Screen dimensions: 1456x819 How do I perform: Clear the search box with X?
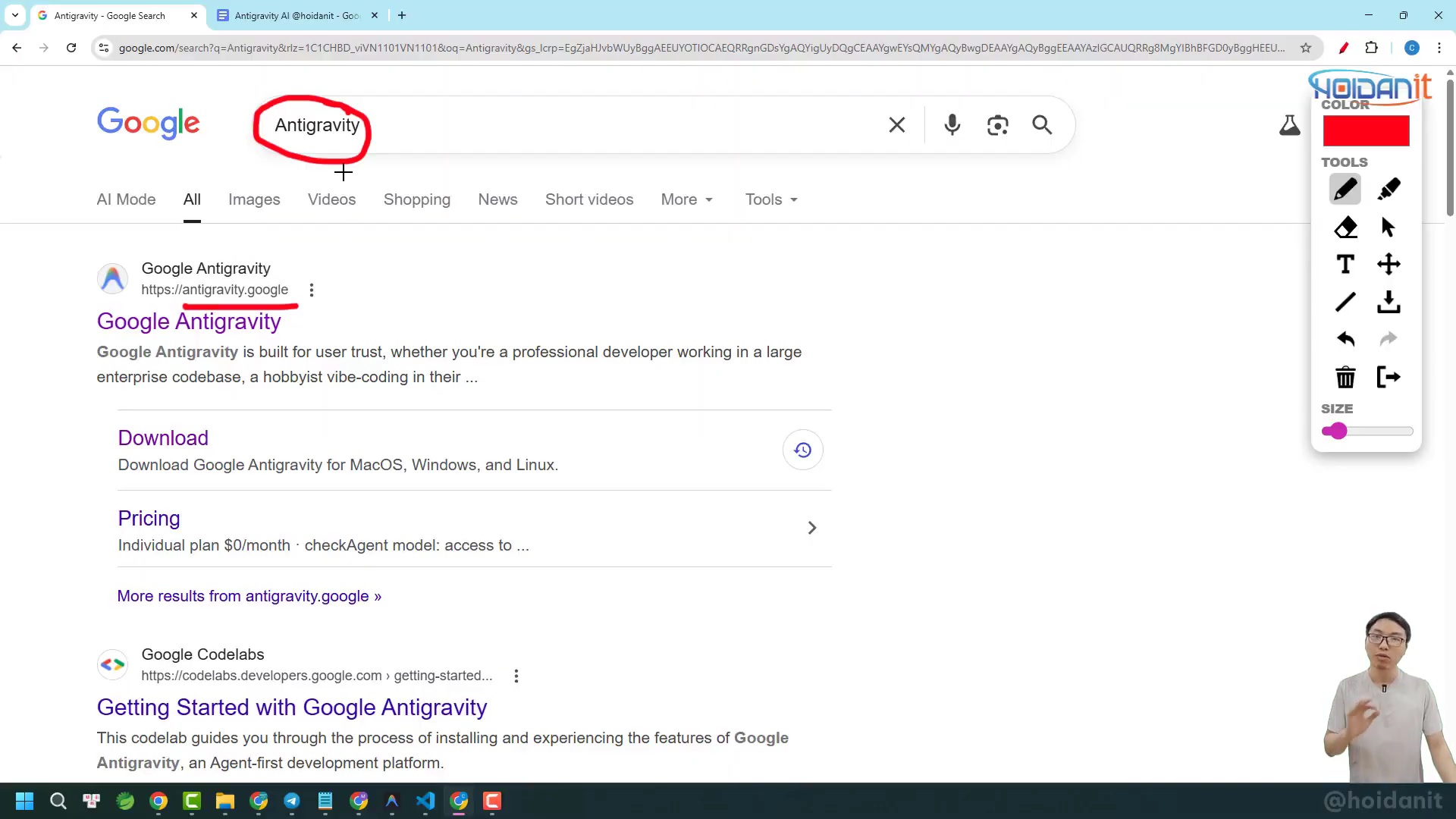(896, 125)
